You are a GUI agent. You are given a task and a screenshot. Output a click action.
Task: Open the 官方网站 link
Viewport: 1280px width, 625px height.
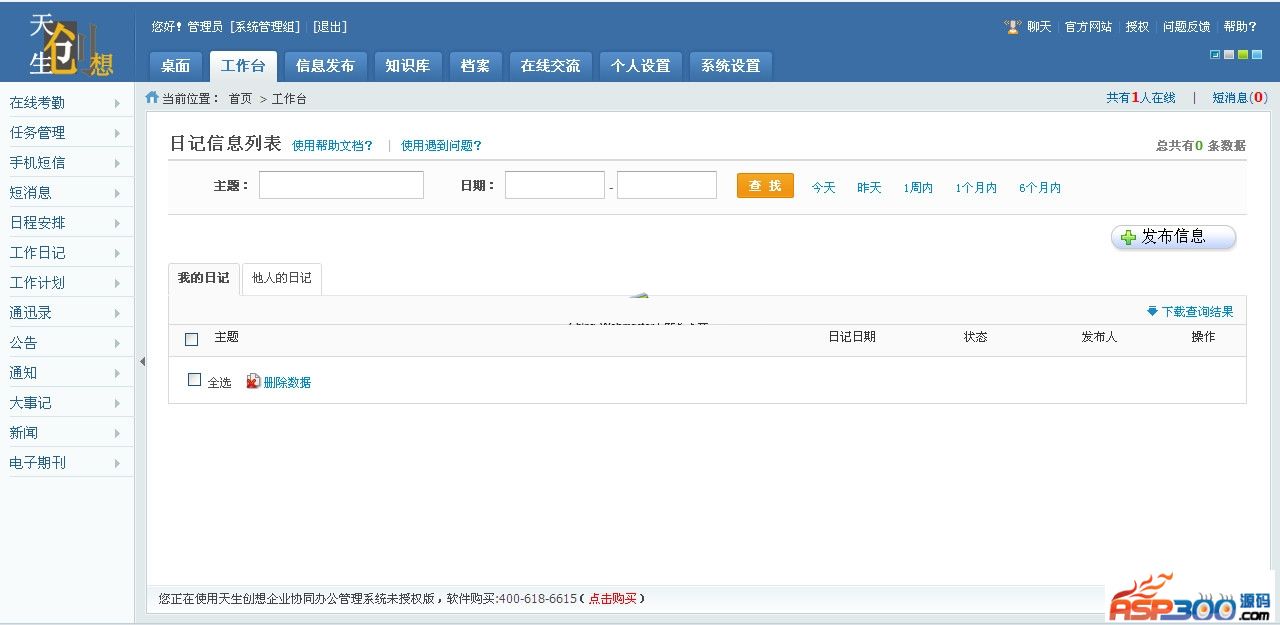click(1088, 27)
